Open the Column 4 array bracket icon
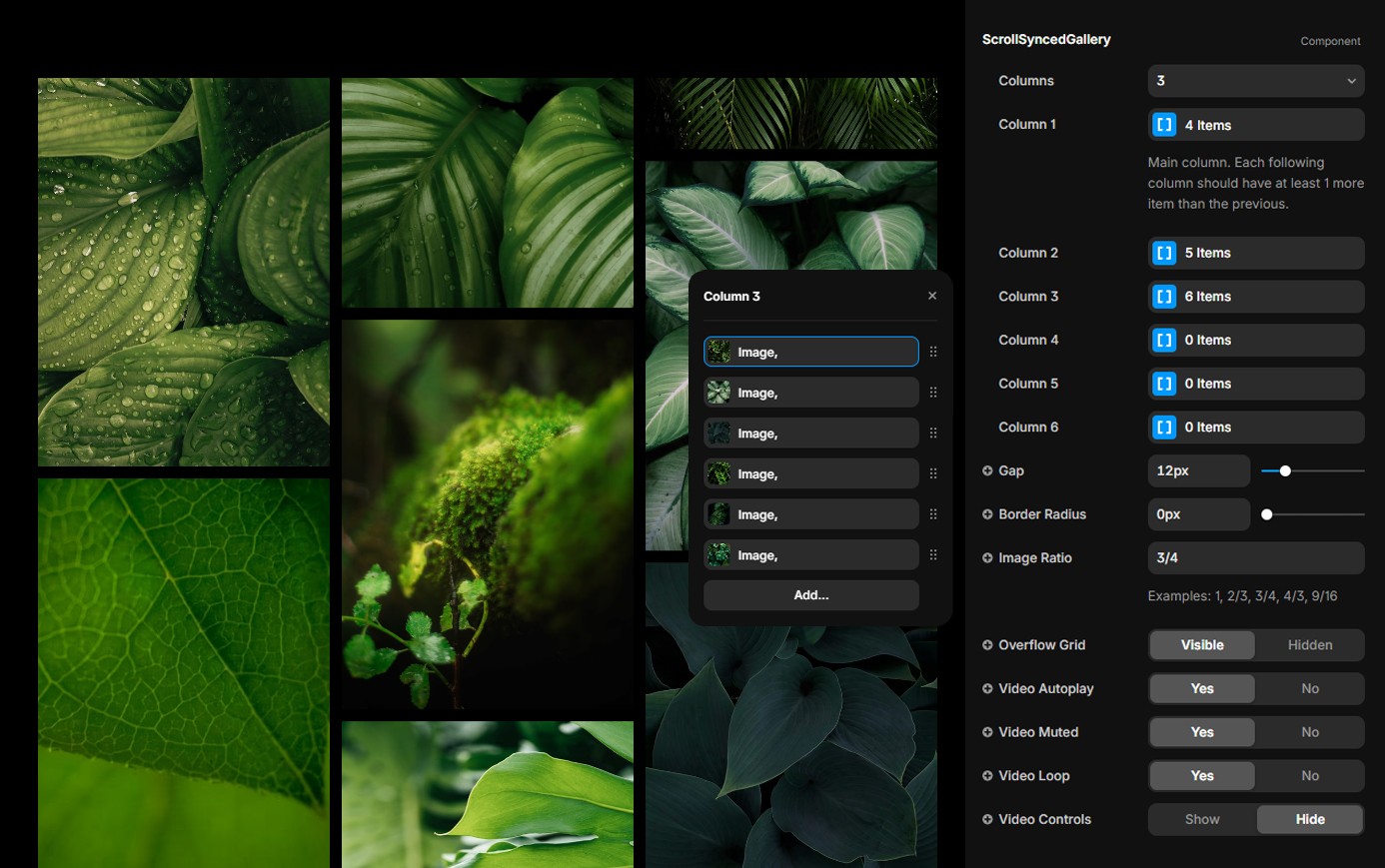Screen dimensions: 1385x868 1164,340
